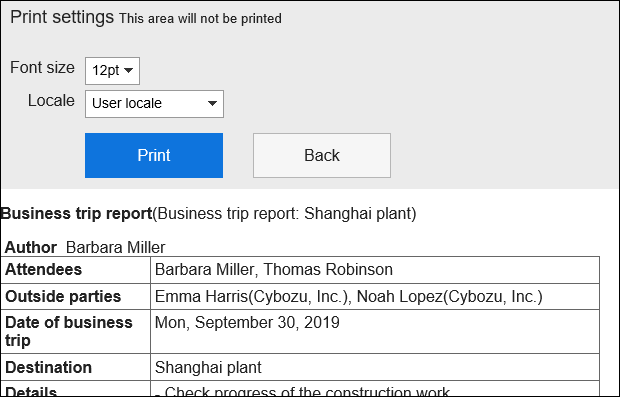Click 'Mon, September 30, 2019' date cell
This screenshot has width=620, height=397.
tap(375, 332)
